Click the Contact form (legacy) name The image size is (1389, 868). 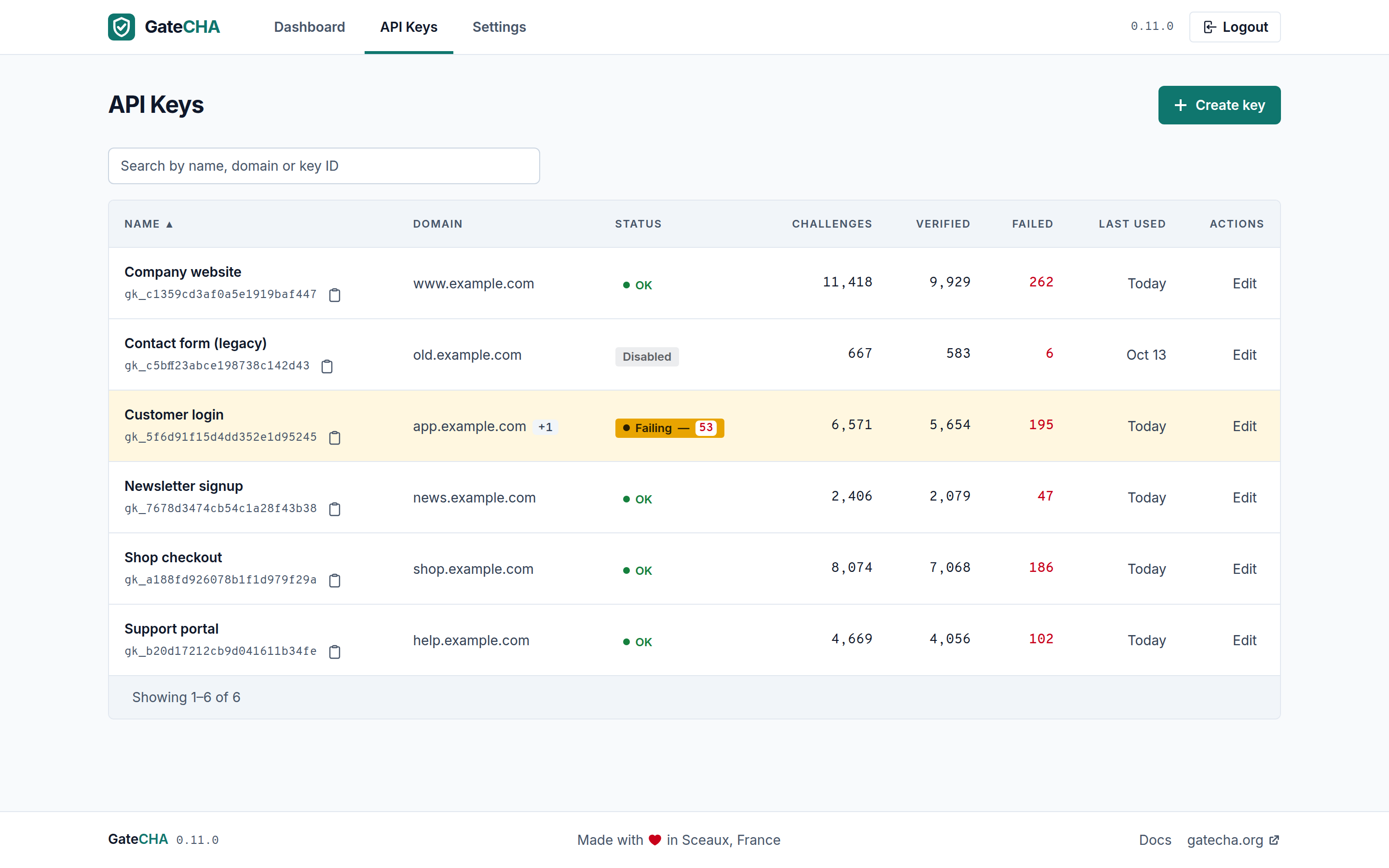pyautogui.click(x=196, y=343)
